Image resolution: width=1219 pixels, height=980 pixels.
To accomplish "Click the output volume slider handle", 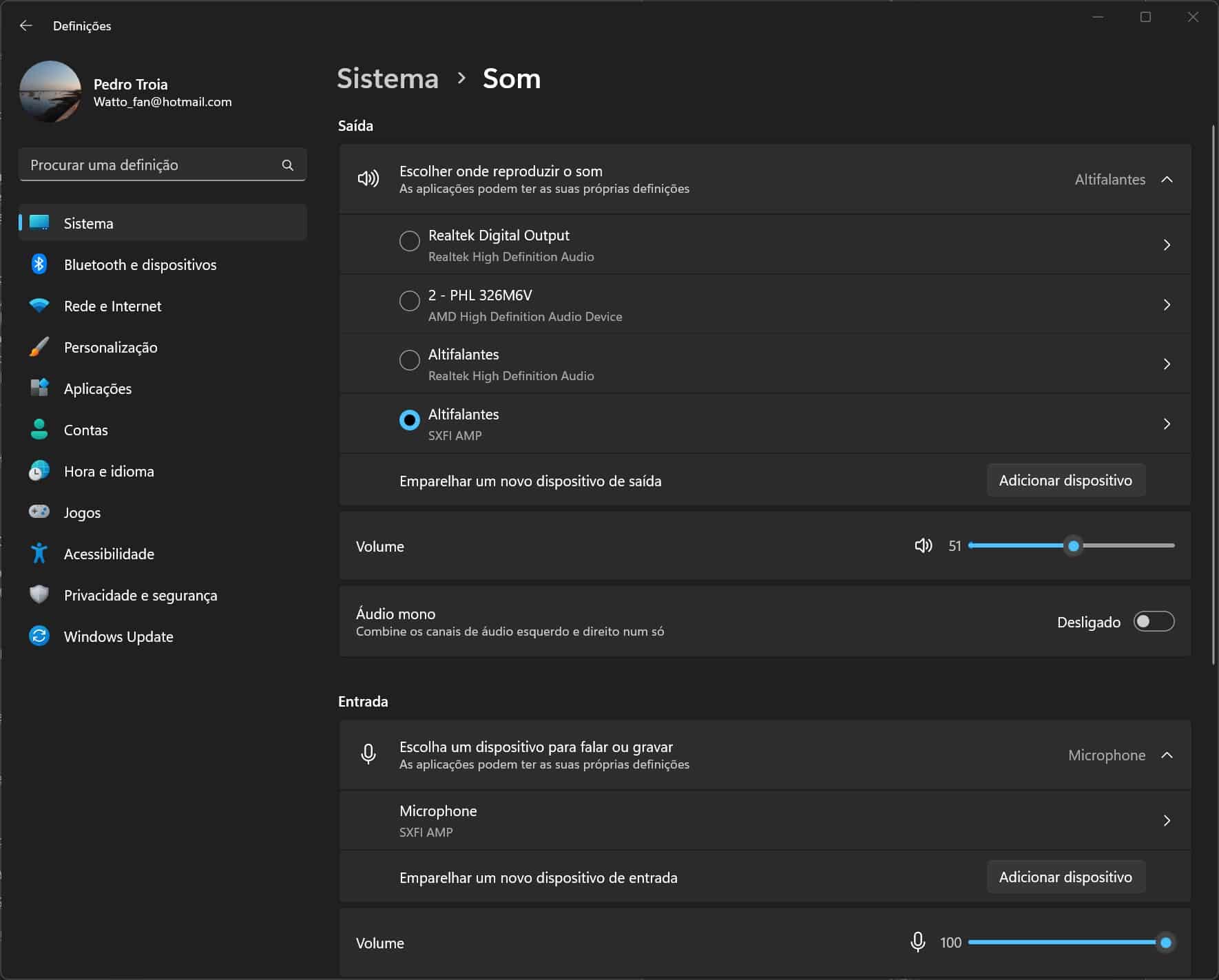I will (1073, 546).
